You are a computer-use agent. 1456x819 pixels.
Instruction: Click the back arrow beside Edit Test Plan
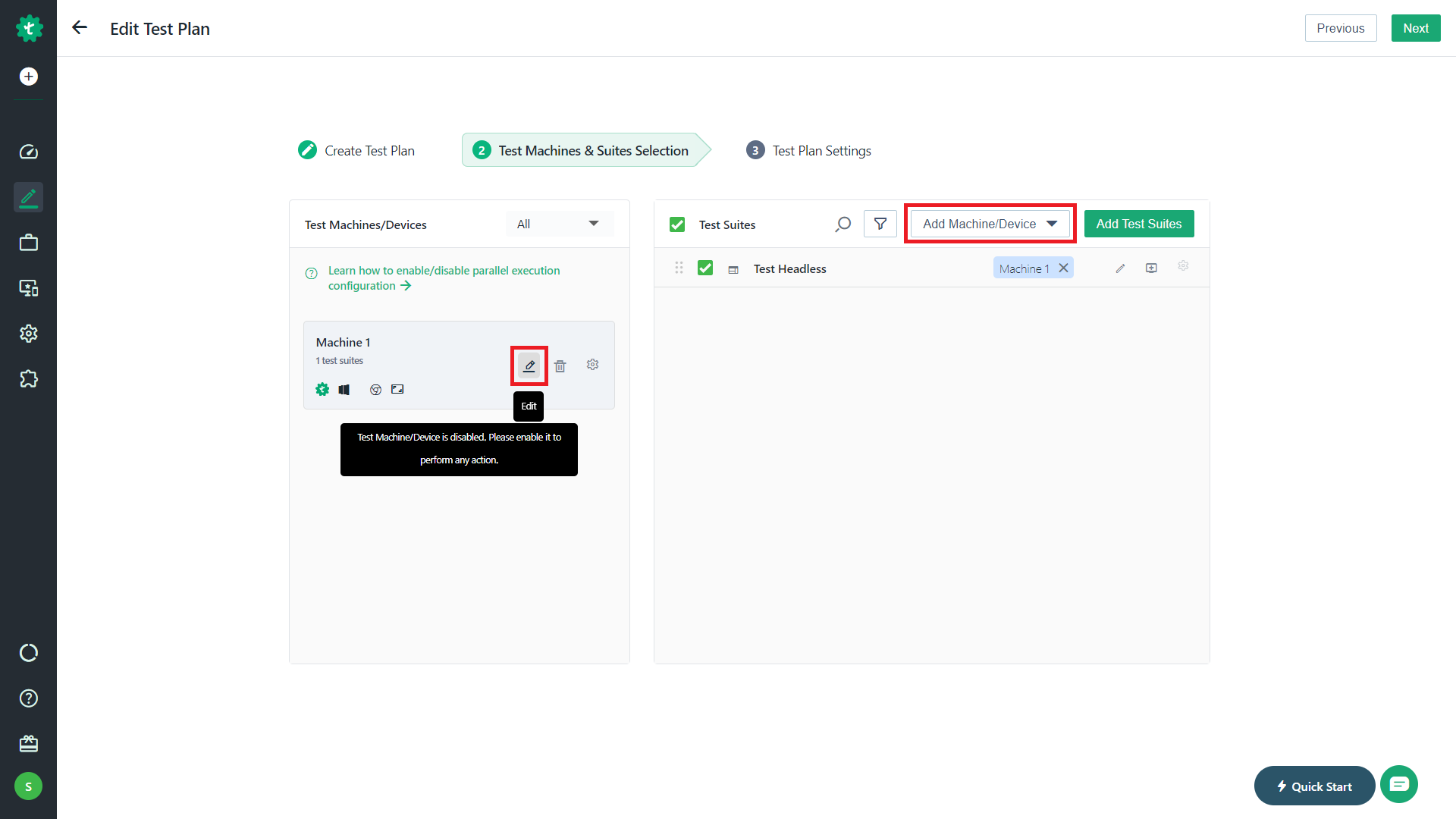click(x=79, y=28)
